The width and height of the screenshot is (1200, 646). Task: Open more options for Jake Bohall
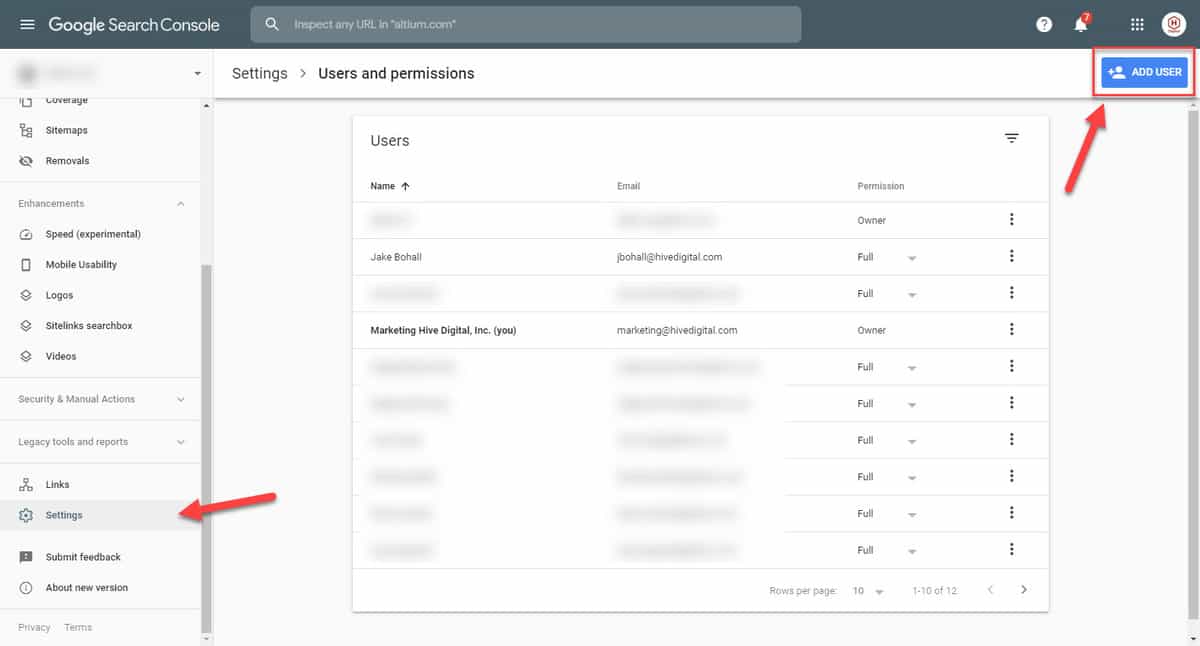pos(1012,256)
